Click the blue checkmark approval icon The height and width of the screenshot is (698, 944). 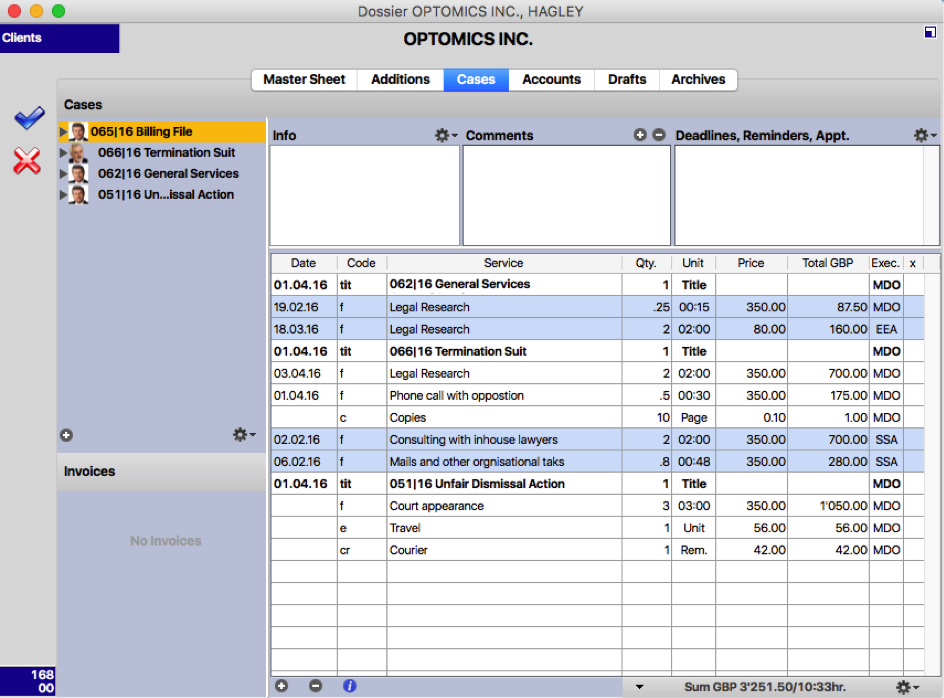[27, 119]
